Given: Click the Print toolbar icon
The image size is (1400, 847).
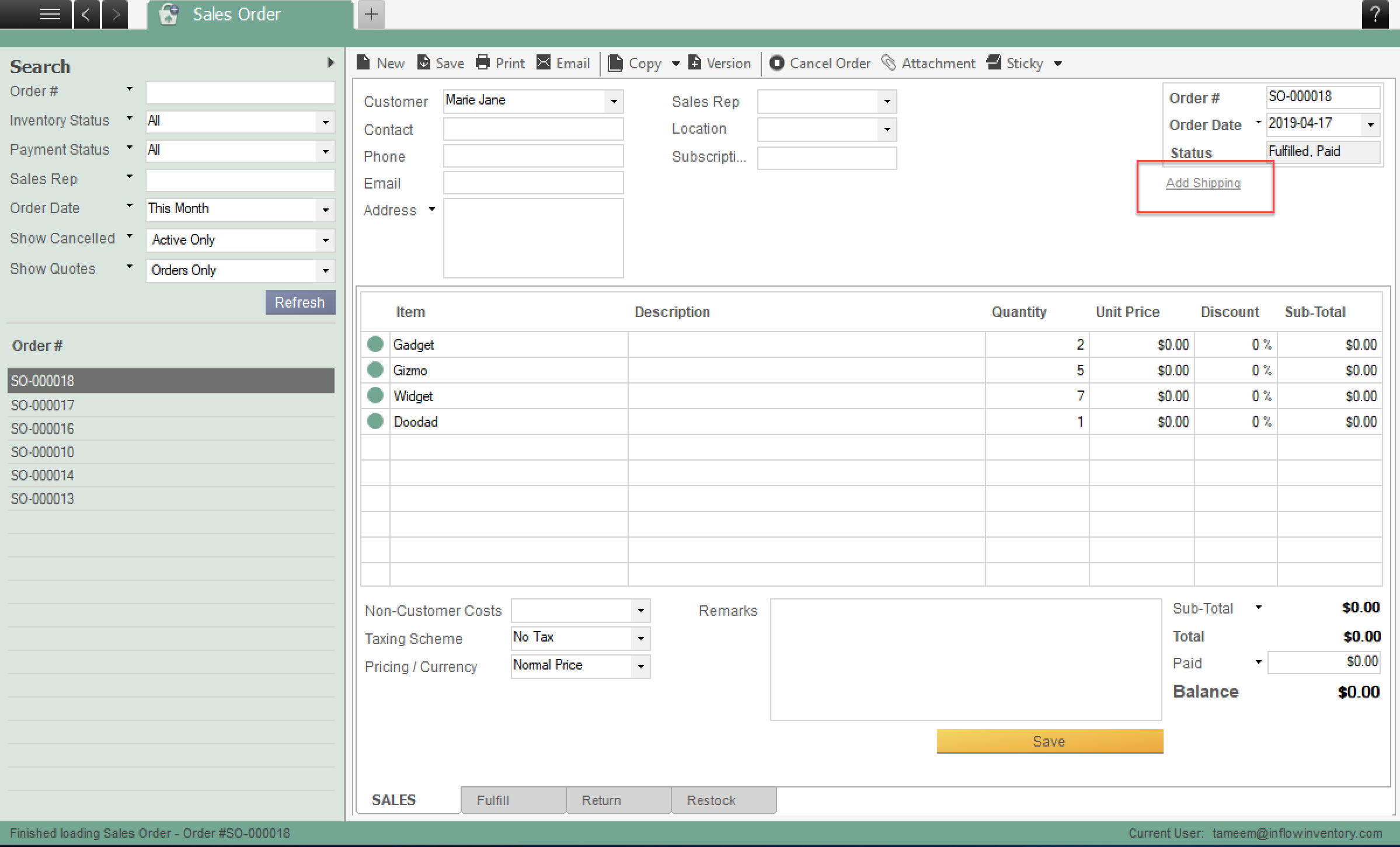Looking at the screenshot, I should [x=483, y=62].
